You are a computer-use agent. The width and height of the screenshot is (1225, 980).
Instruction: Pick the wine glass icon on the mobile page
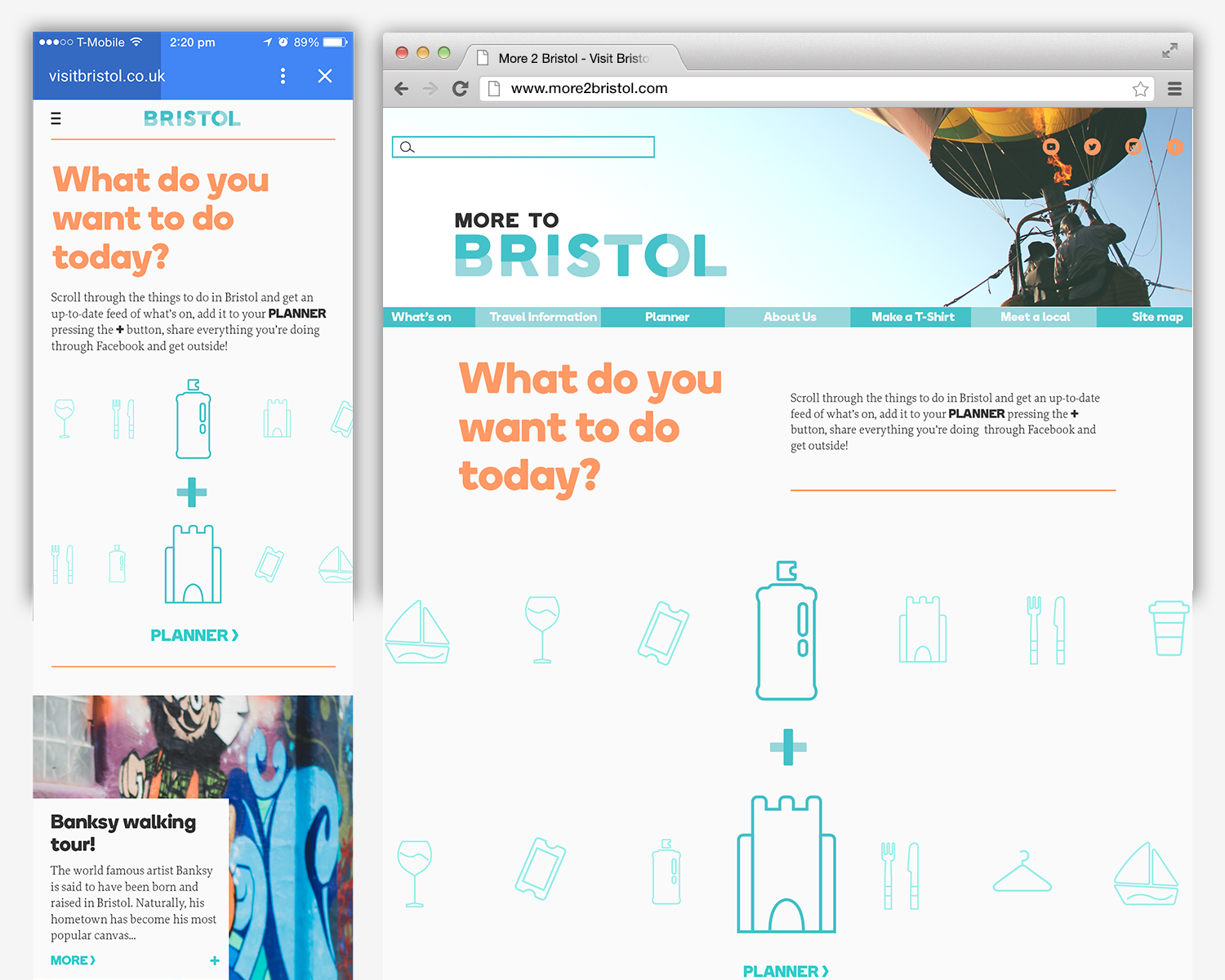pos(64,419)
